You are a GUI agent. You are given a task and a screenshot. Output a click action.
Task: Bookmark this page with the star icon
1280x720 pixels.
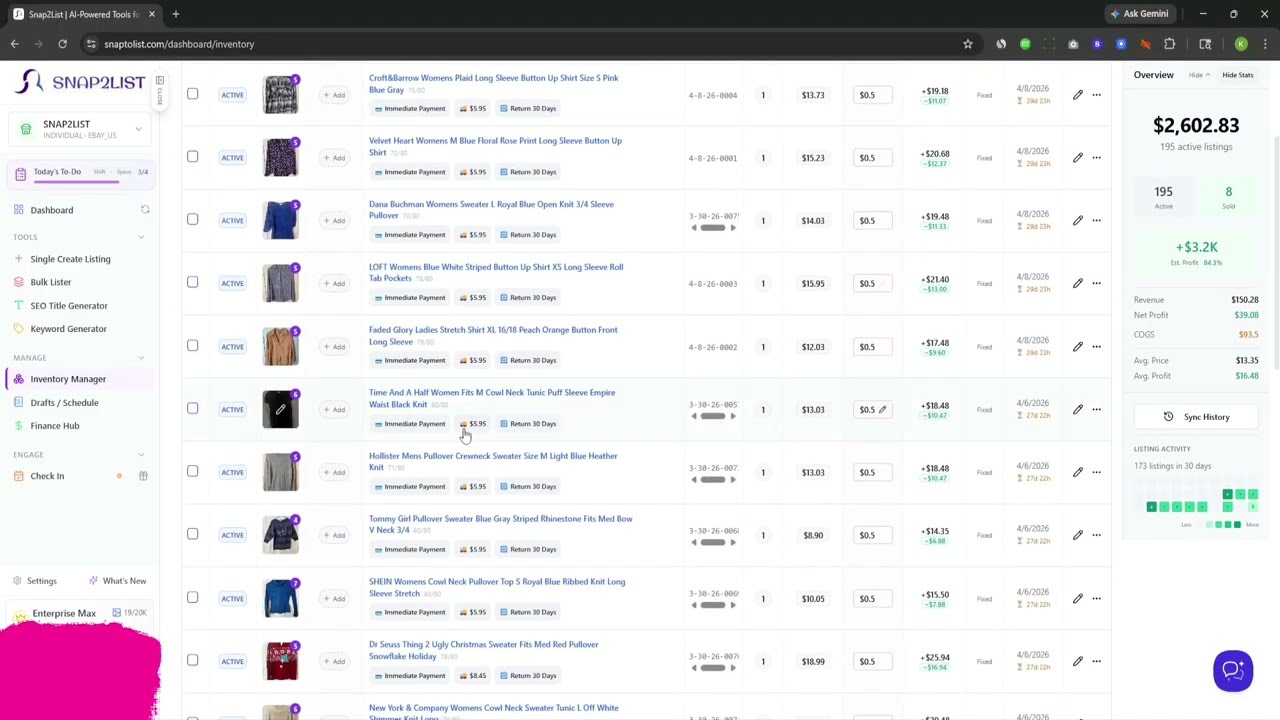point(967,44)
